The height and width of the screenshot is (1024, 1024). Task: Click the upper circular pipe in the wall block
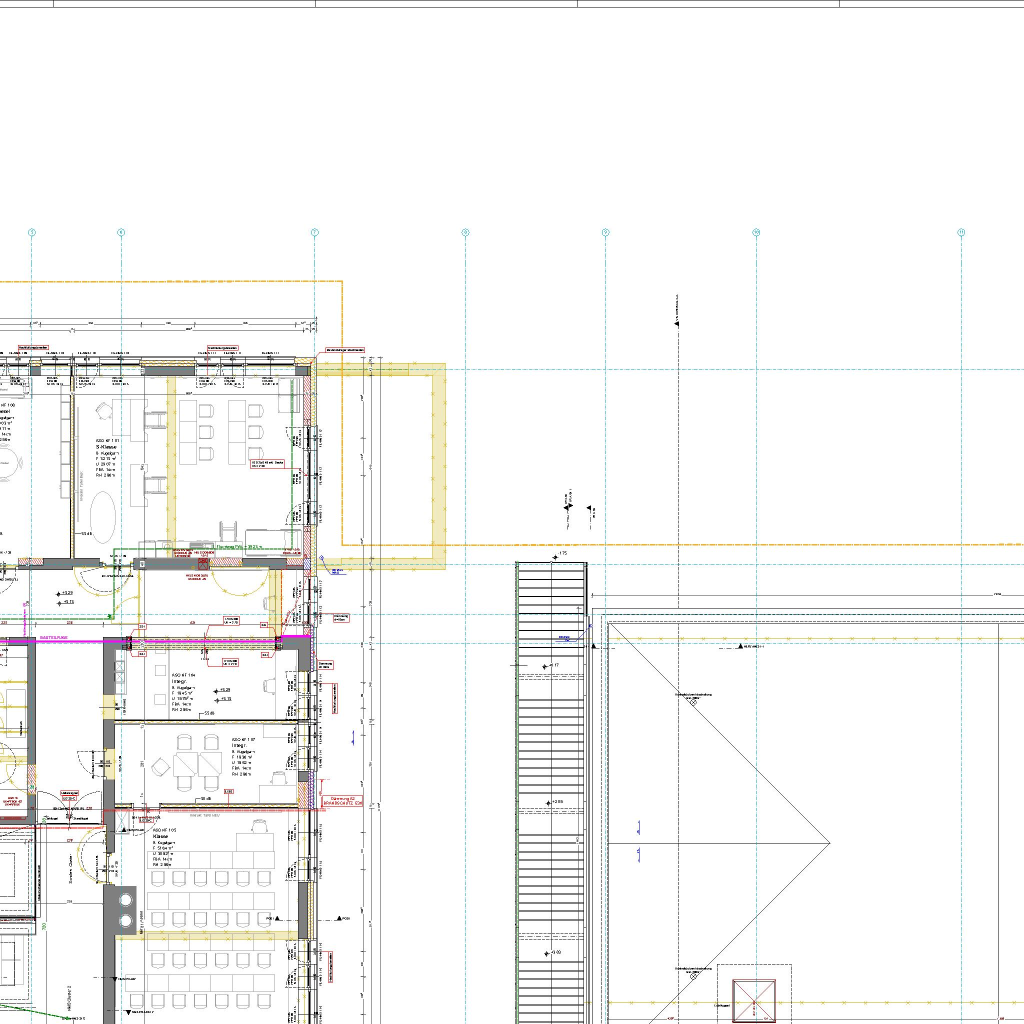126,895
